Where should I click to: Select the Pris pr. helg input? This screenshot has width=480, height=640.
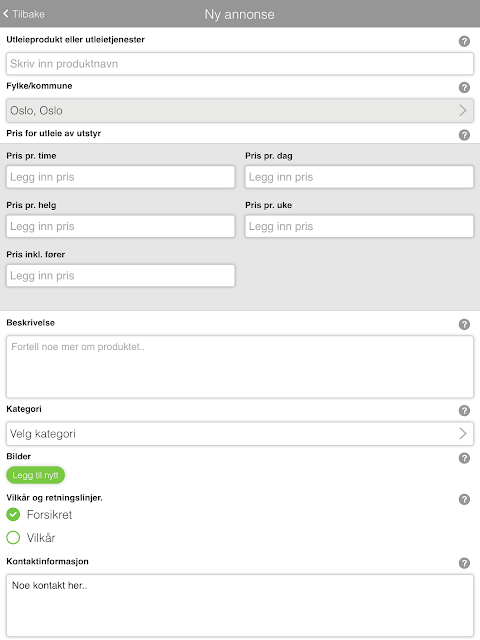click(x=120, y=226)
